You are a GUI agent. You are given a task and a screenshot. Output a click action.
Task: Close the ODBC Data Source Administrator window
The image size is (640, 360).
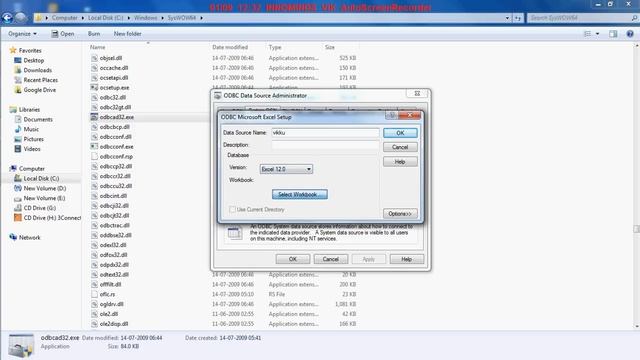coord(417,93)
